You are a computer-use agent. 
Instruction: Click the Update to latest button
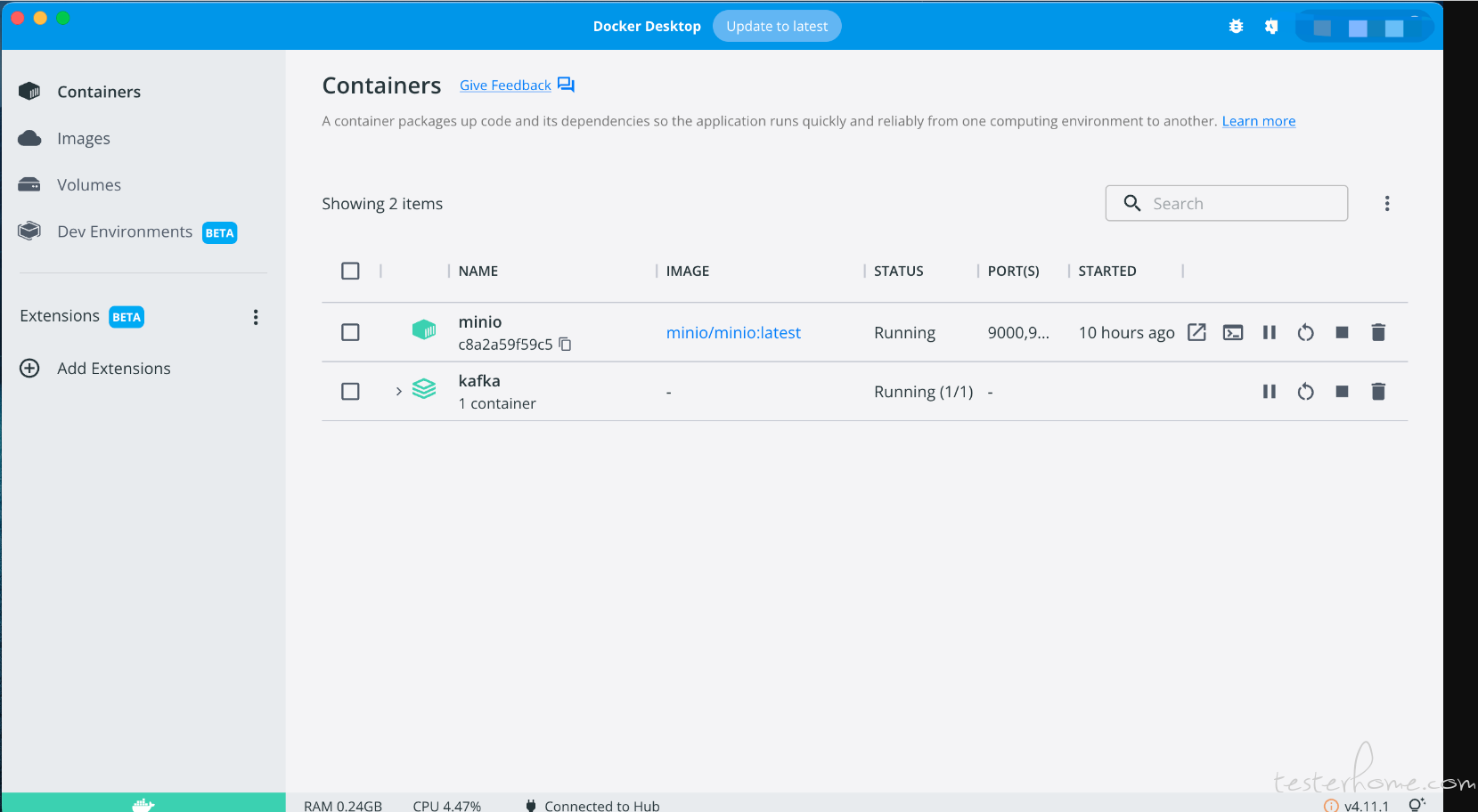[x=777, y=26]
